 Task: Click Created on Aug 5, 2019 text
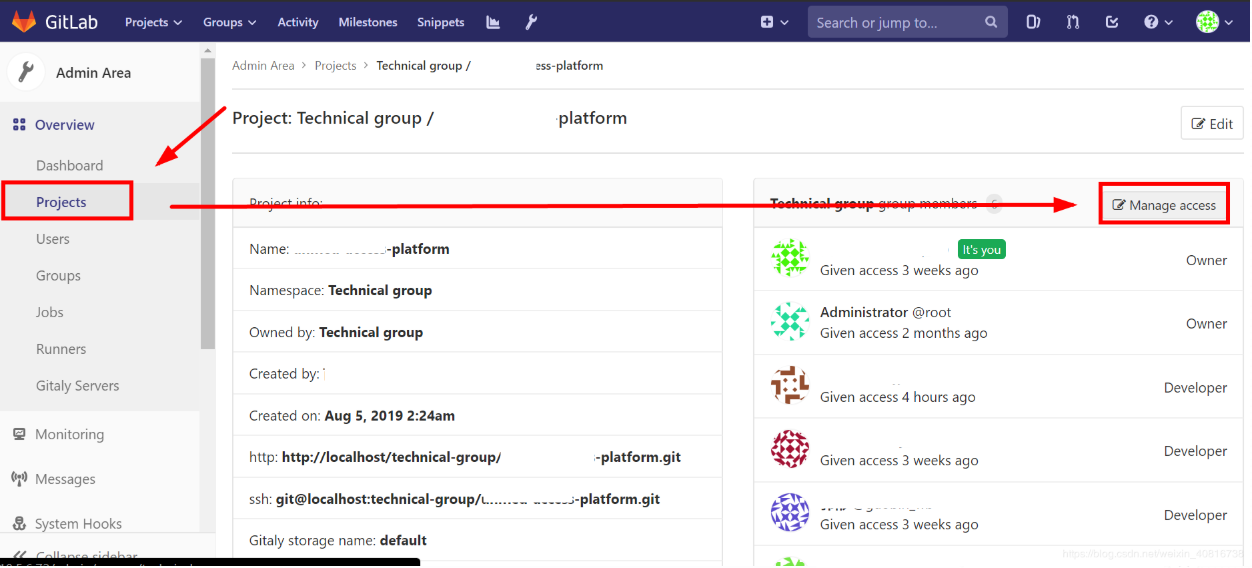click(x=352, y=416)
